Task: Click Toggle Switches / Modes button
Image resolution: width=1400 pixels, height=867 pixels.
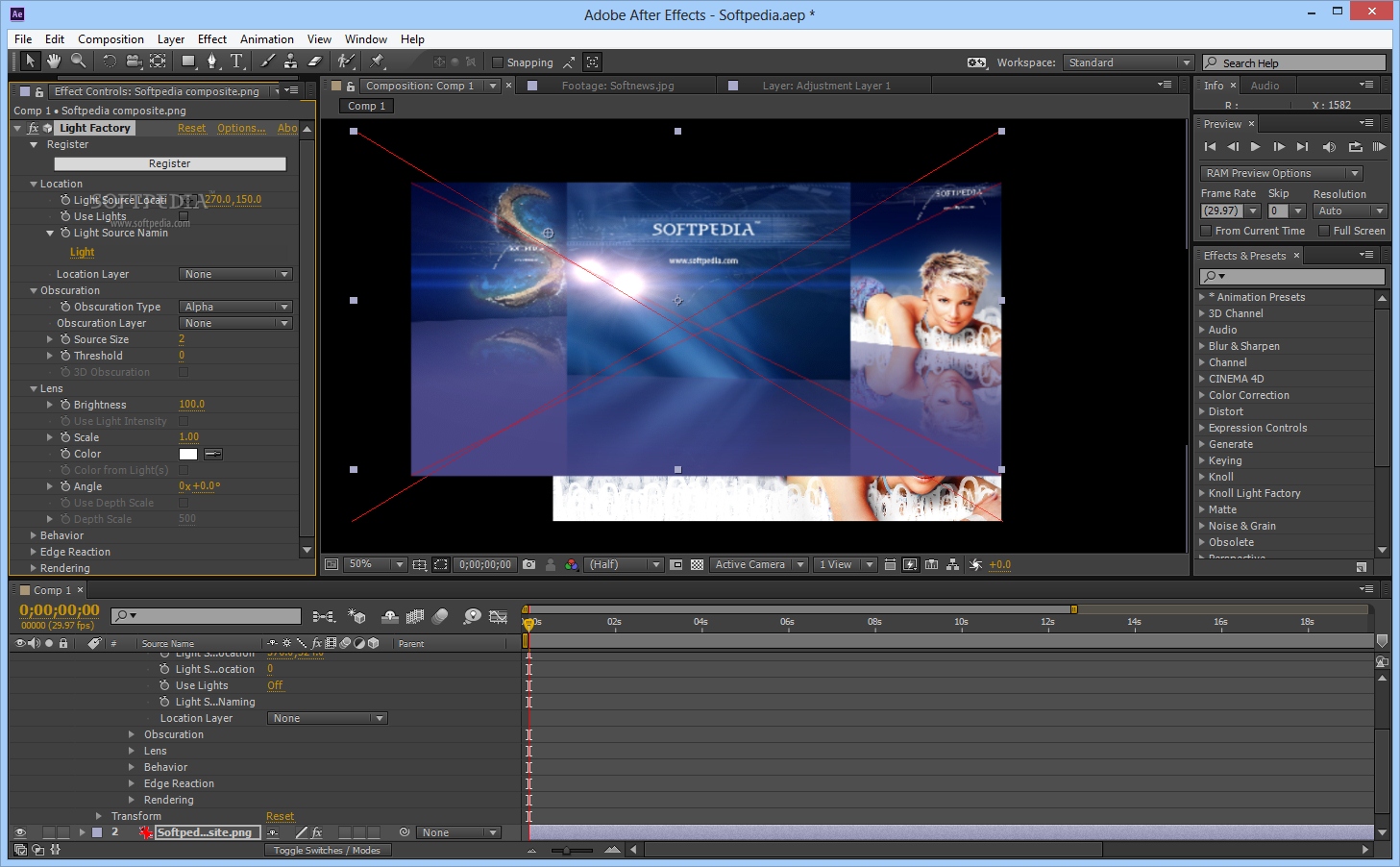Action: pyautogui.click(x=327, y=850)
